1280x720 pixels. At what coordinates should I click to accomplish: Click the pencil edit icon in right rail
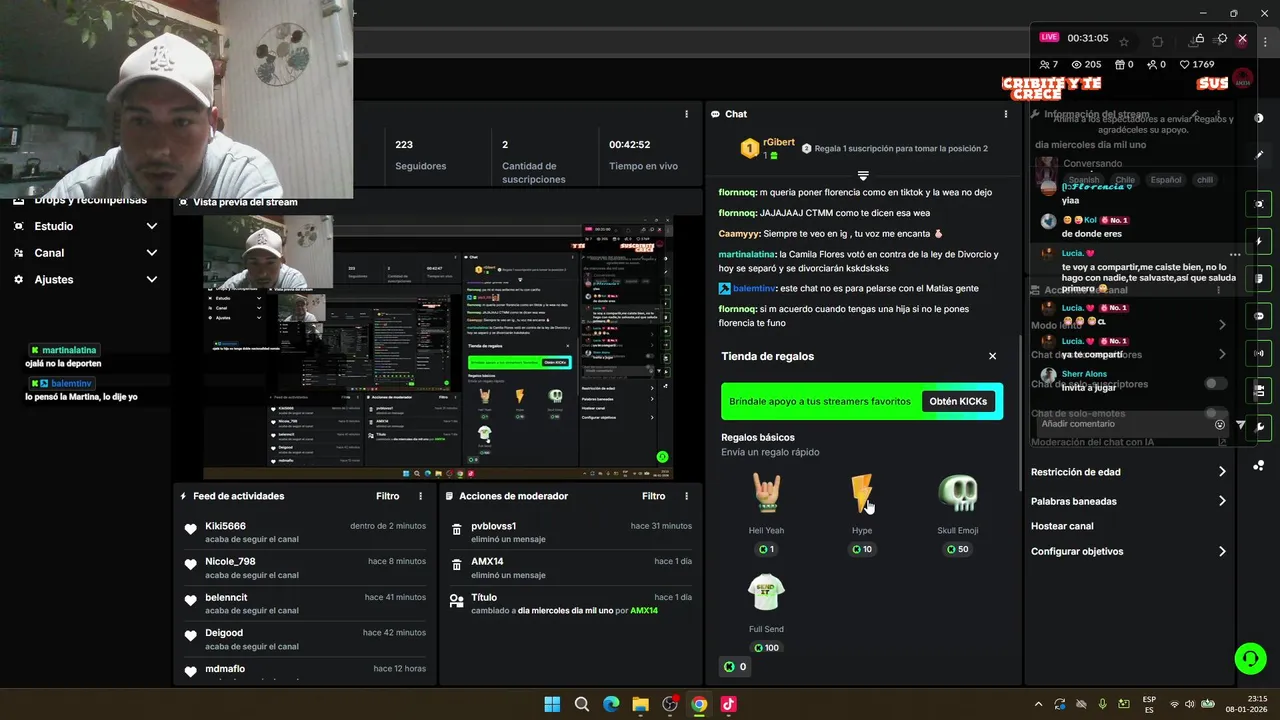coord(1259,155)
